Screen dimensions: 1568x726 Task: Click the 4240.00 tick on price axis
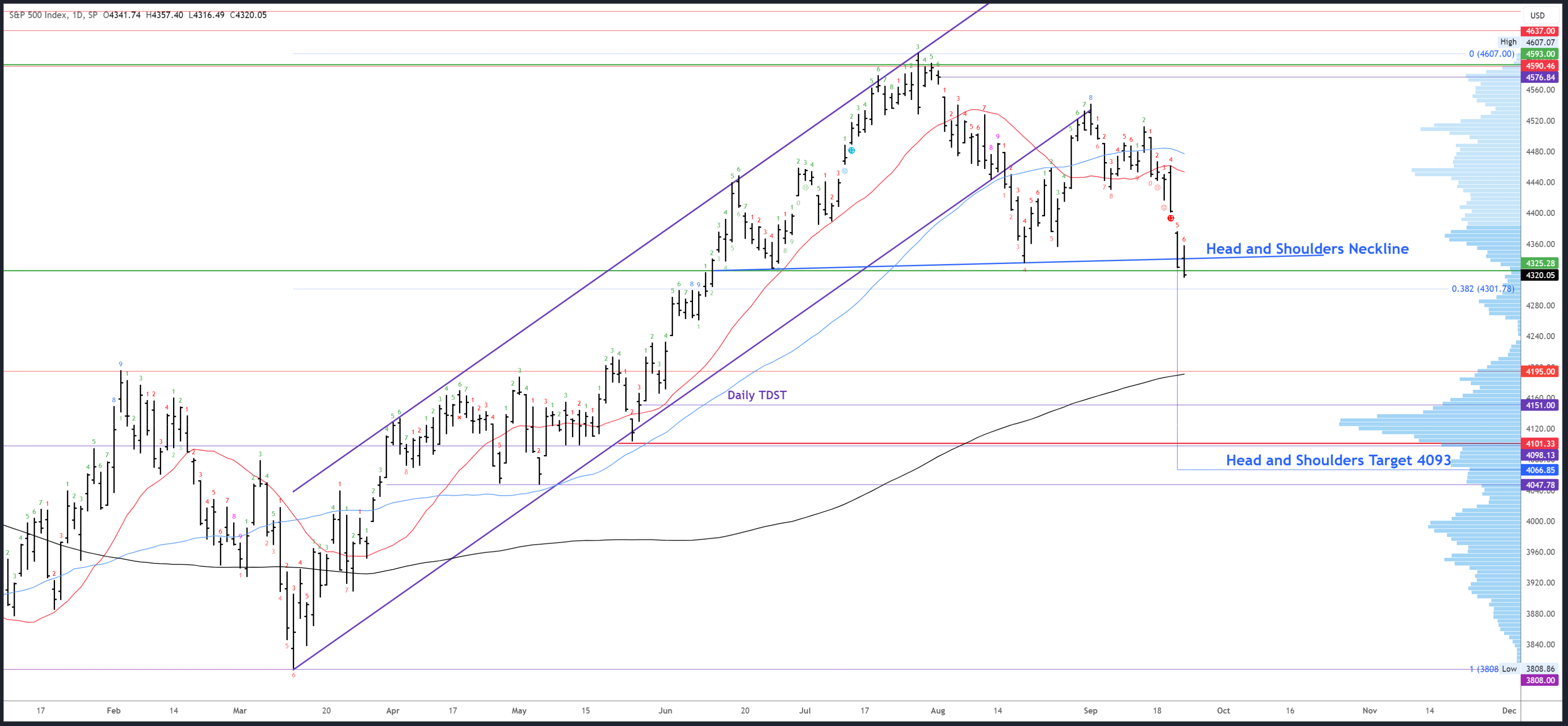[1540, 336]
